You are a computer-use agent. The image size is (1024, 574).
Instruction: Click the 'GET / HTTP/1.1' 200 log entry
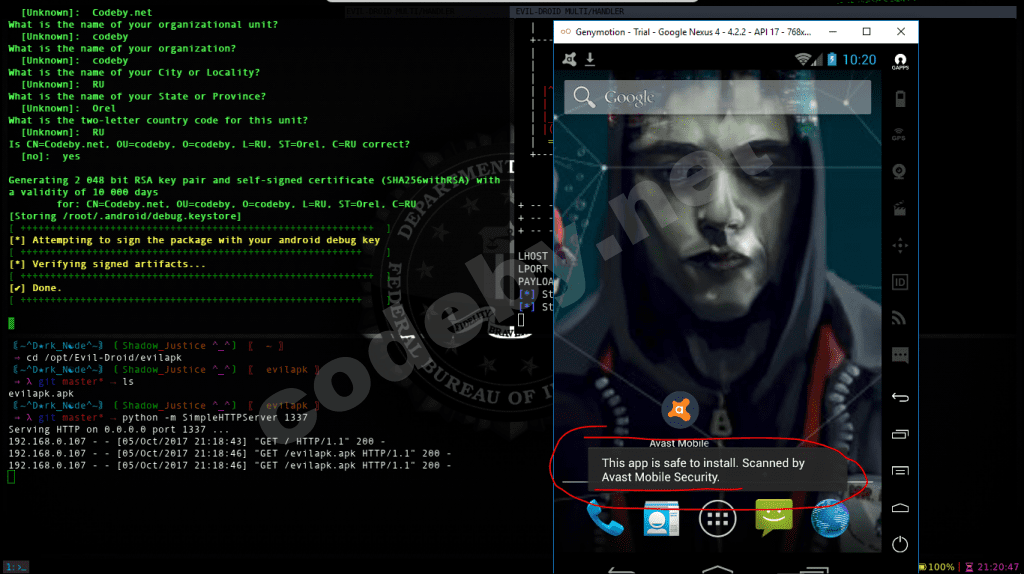pos(197,441)
